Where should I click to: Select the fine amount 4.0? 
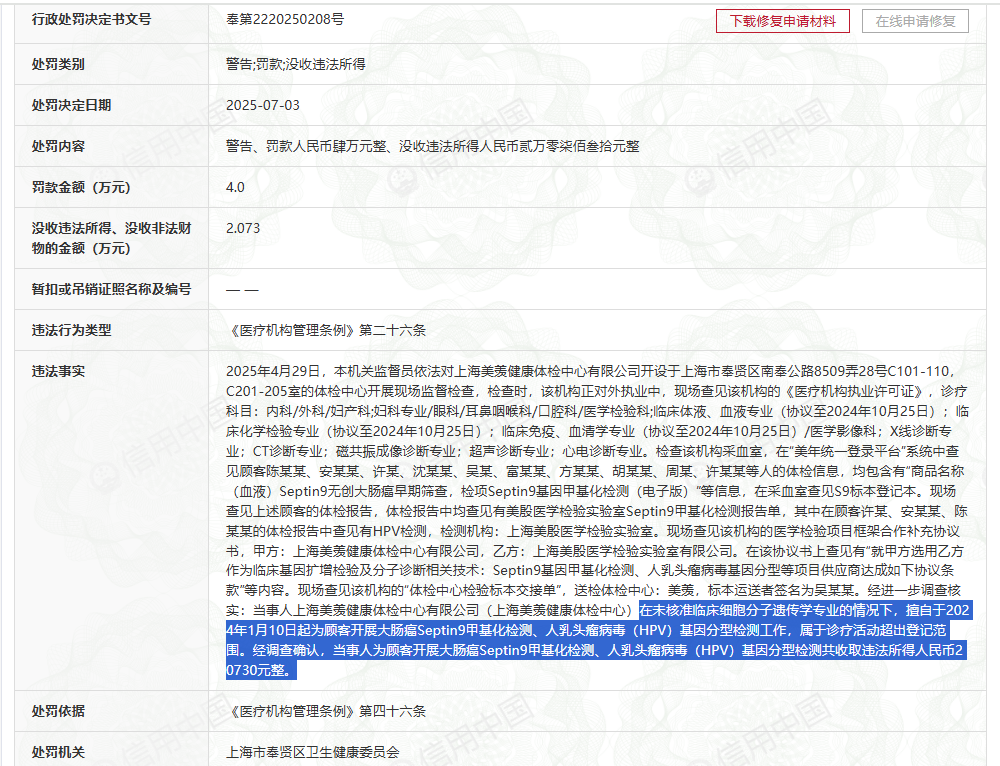(235, 187)
